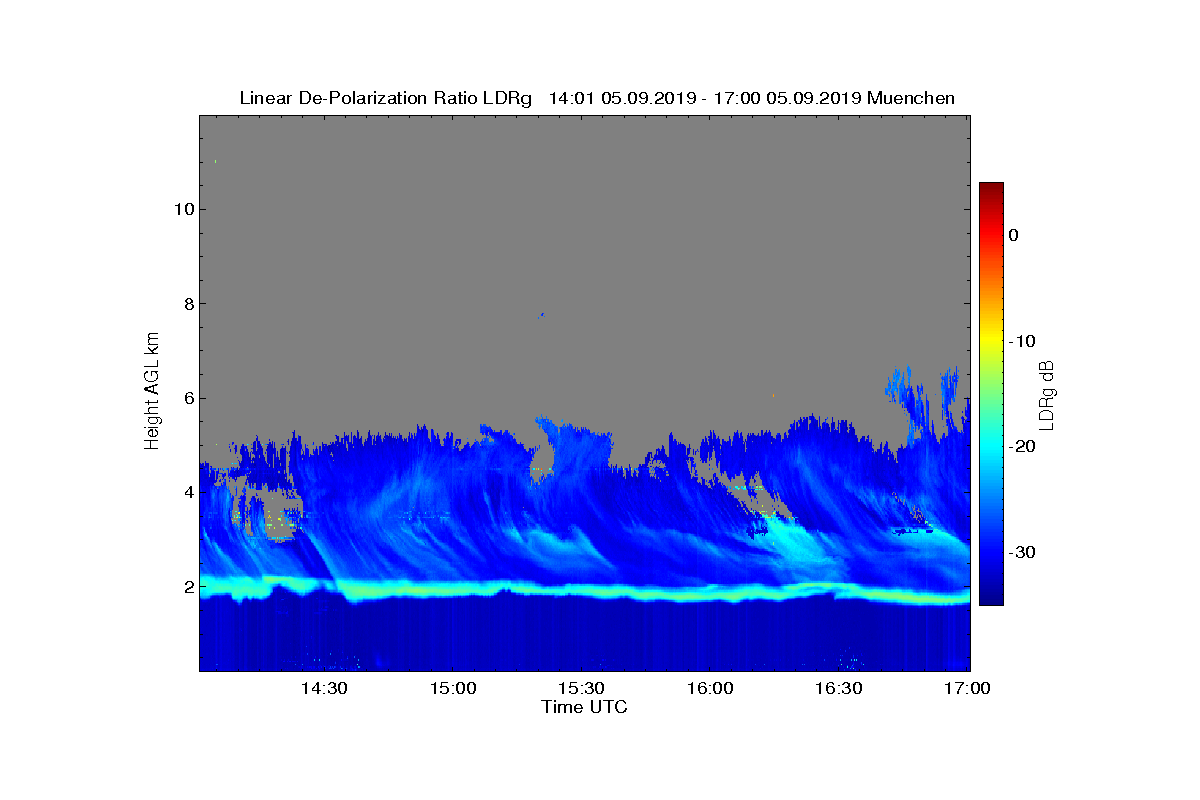Click the 10 km height tick label
The image size is (1200, 800).
coord(181,209)
